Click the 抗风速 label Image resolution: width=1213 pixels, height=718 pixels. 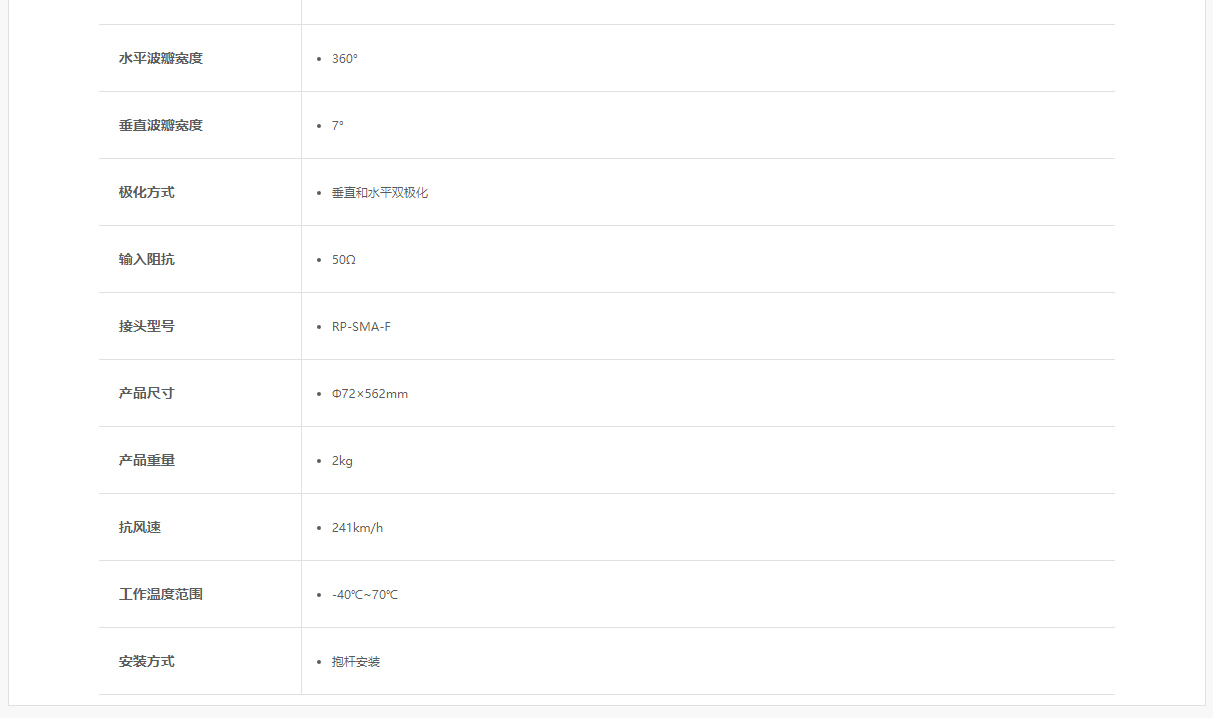[x=139, y=527]
